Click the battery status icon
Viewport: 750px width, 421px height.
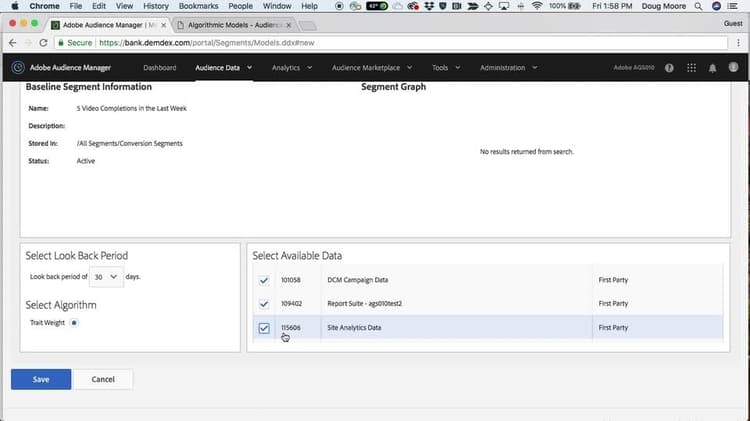pyautogui.click(x=574, y=6)
